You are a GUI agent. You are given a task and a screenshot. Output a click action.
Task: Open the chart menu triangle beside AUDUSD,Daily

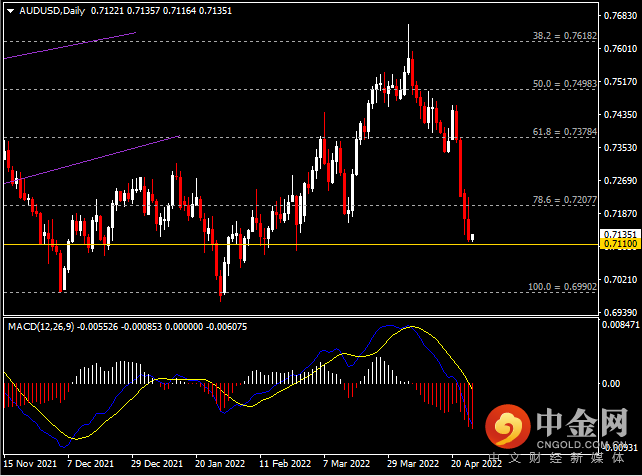click(x=11, y=11)
